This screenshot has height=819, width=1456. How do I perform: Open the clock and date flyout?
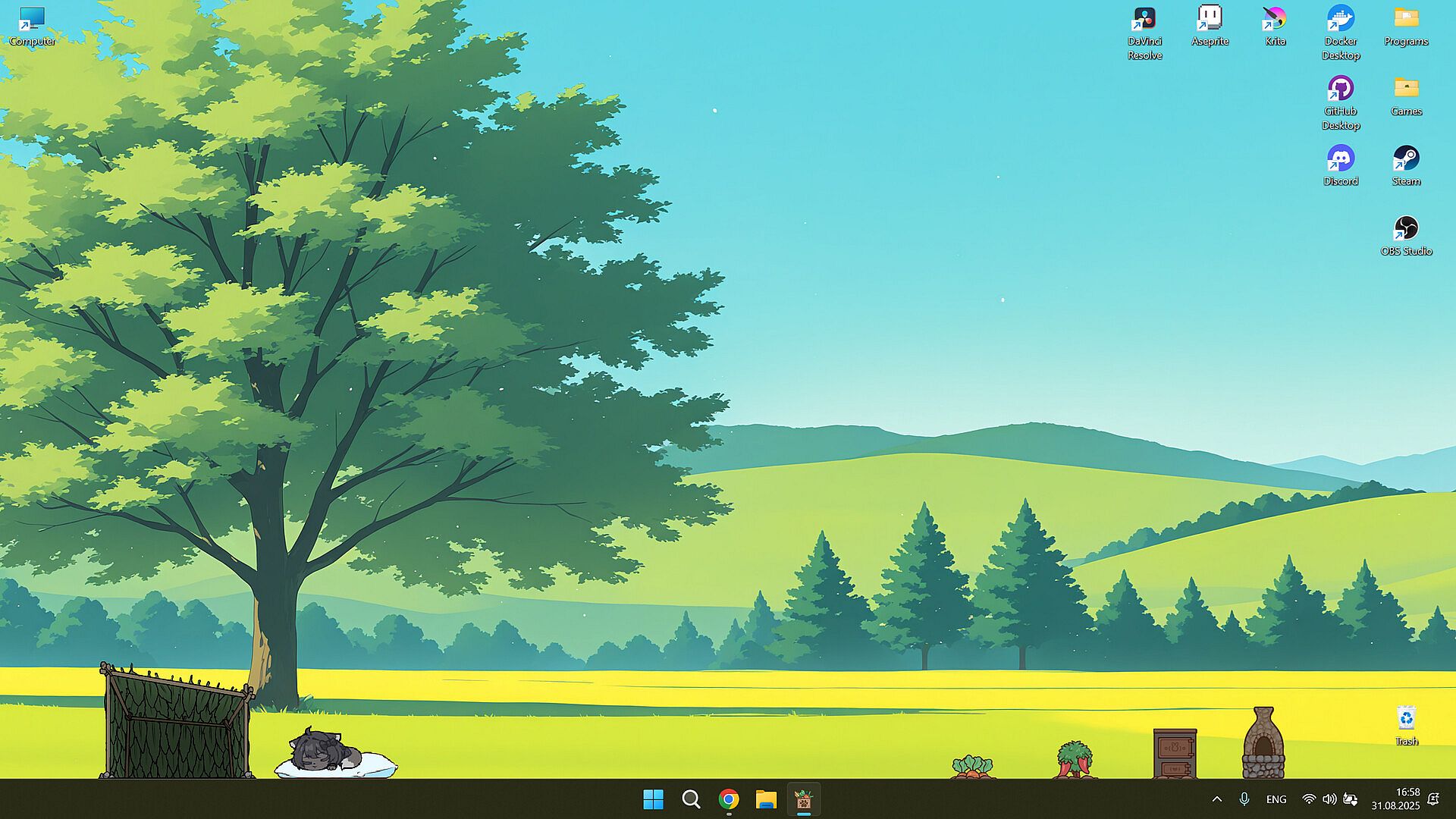1395,799
